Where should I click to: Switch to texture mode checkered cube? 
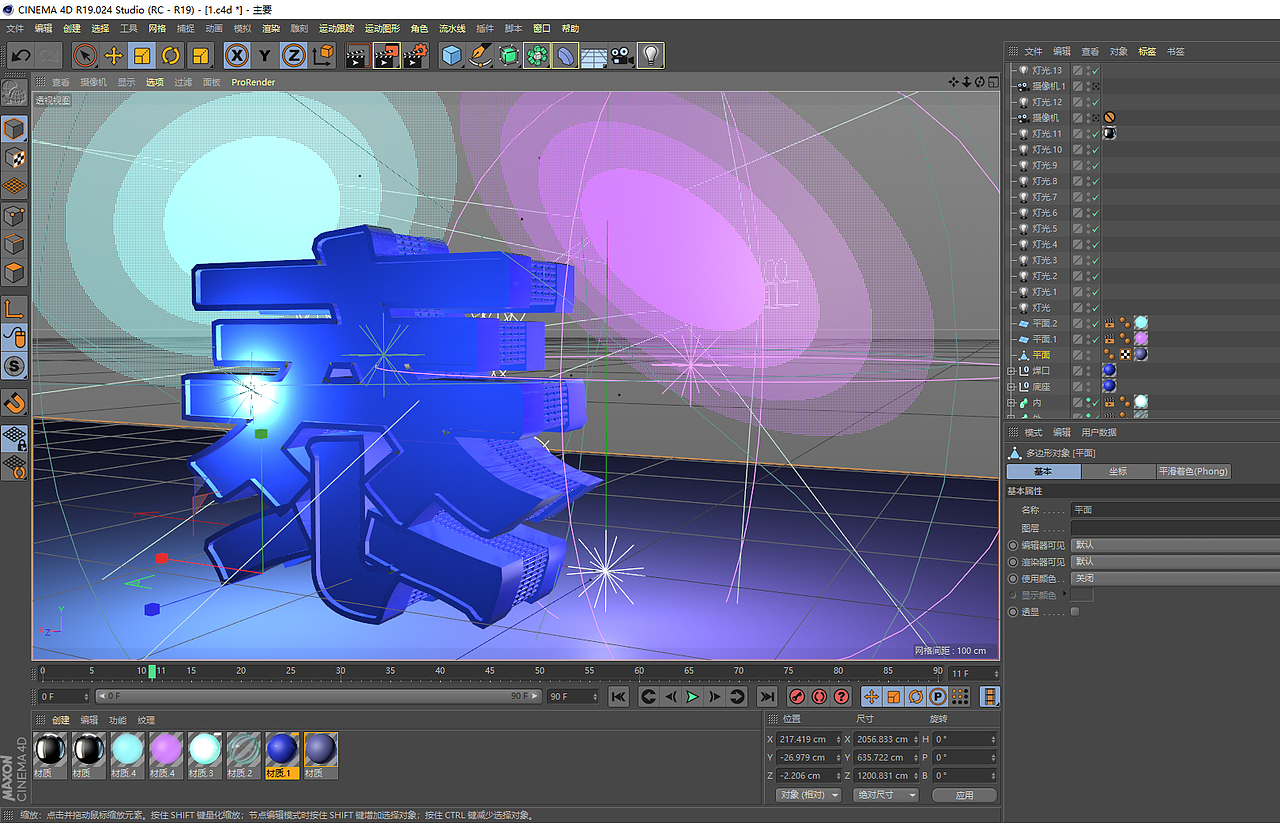click(x=14, y=158)
